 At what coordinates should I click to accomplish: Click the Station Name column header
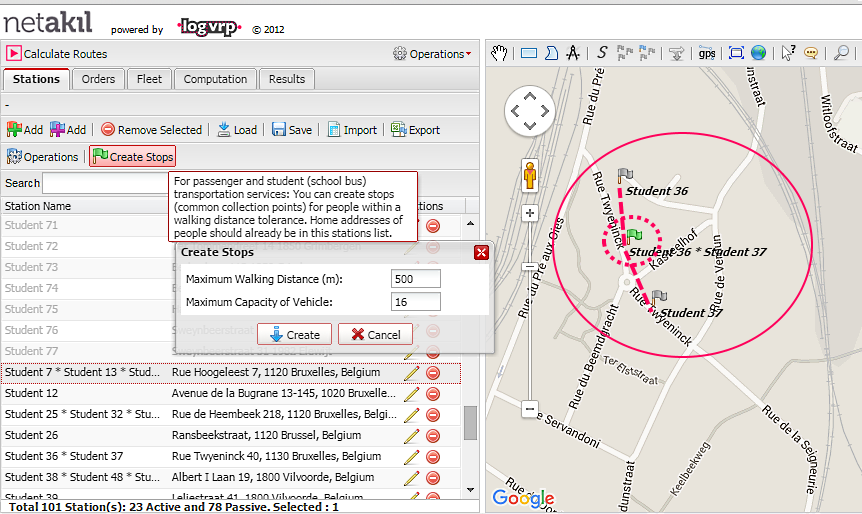pos(38,206)
